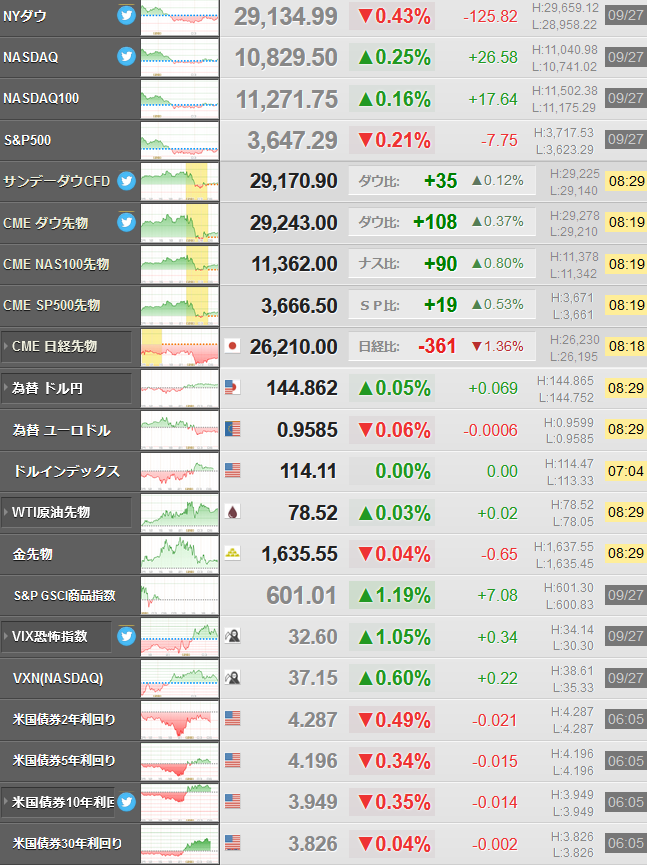The height and width of the screenshot is (865, 647).
Task: Click the 07:04 time for ドルインデックス
Action: (625, 471)
